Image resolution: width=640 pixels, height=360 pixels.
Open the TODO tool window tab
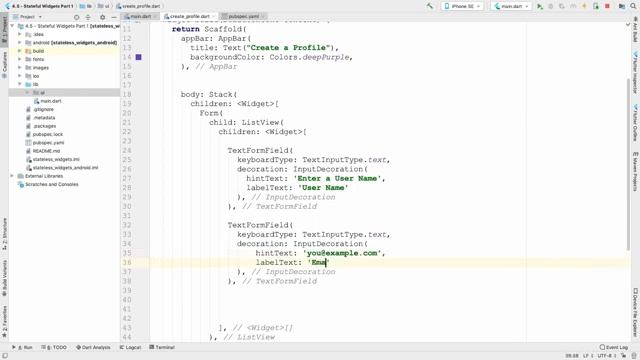click(x=54, y=347)
